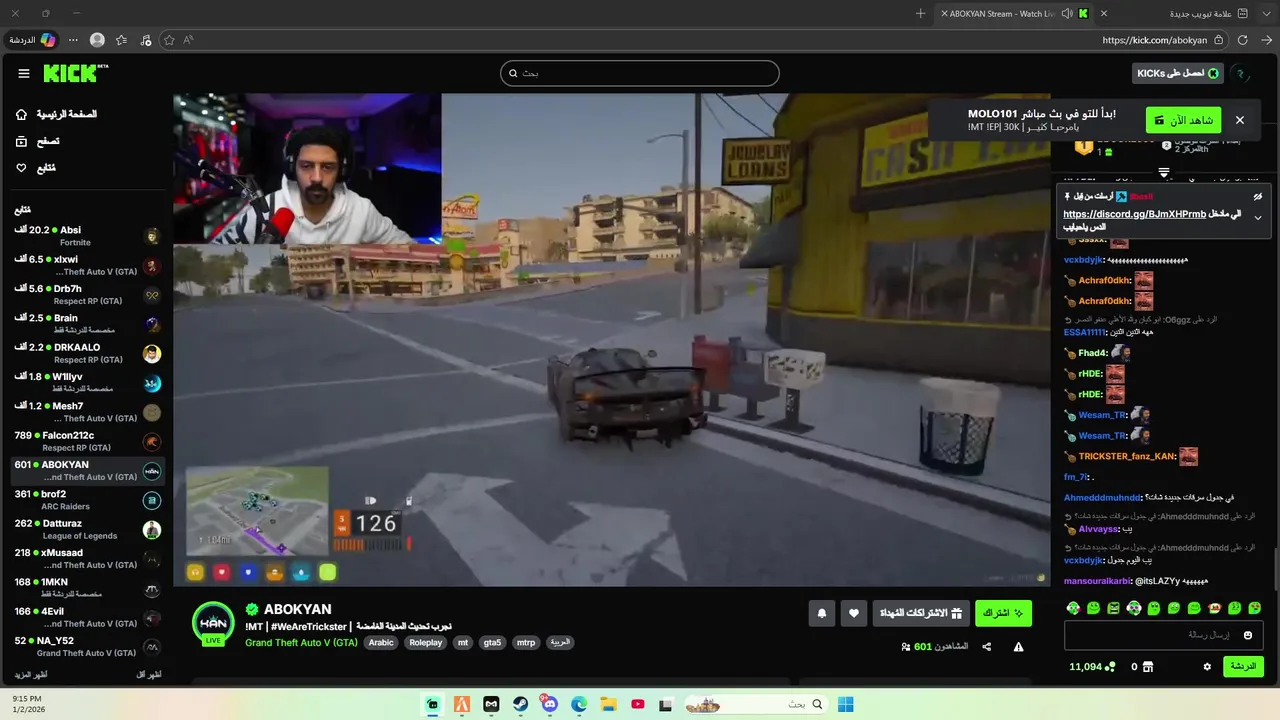Screen dimensions: 1280x720
Task: Add this page to browser favorites star
Action: 169,40
